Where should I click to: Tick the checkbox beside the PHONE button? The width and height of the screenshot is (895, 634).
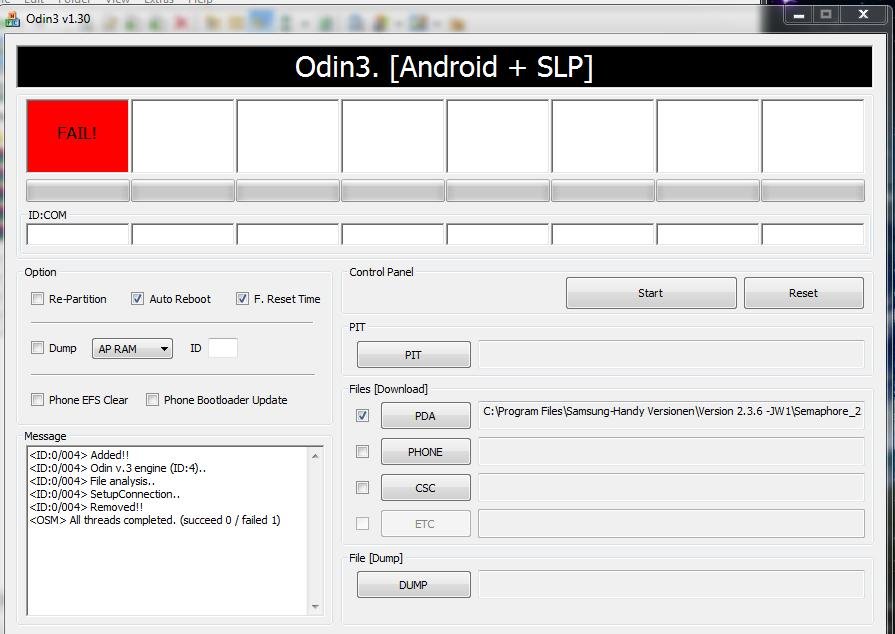(362, 451)
